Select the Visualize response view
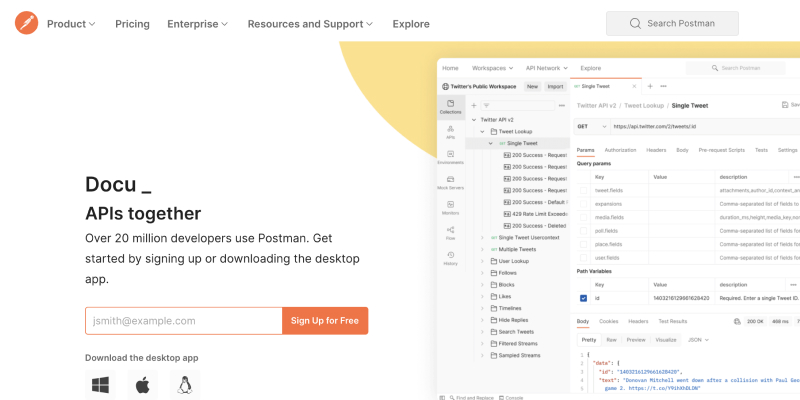The height and width of the screenshot is (400, 800). point(665,340)
